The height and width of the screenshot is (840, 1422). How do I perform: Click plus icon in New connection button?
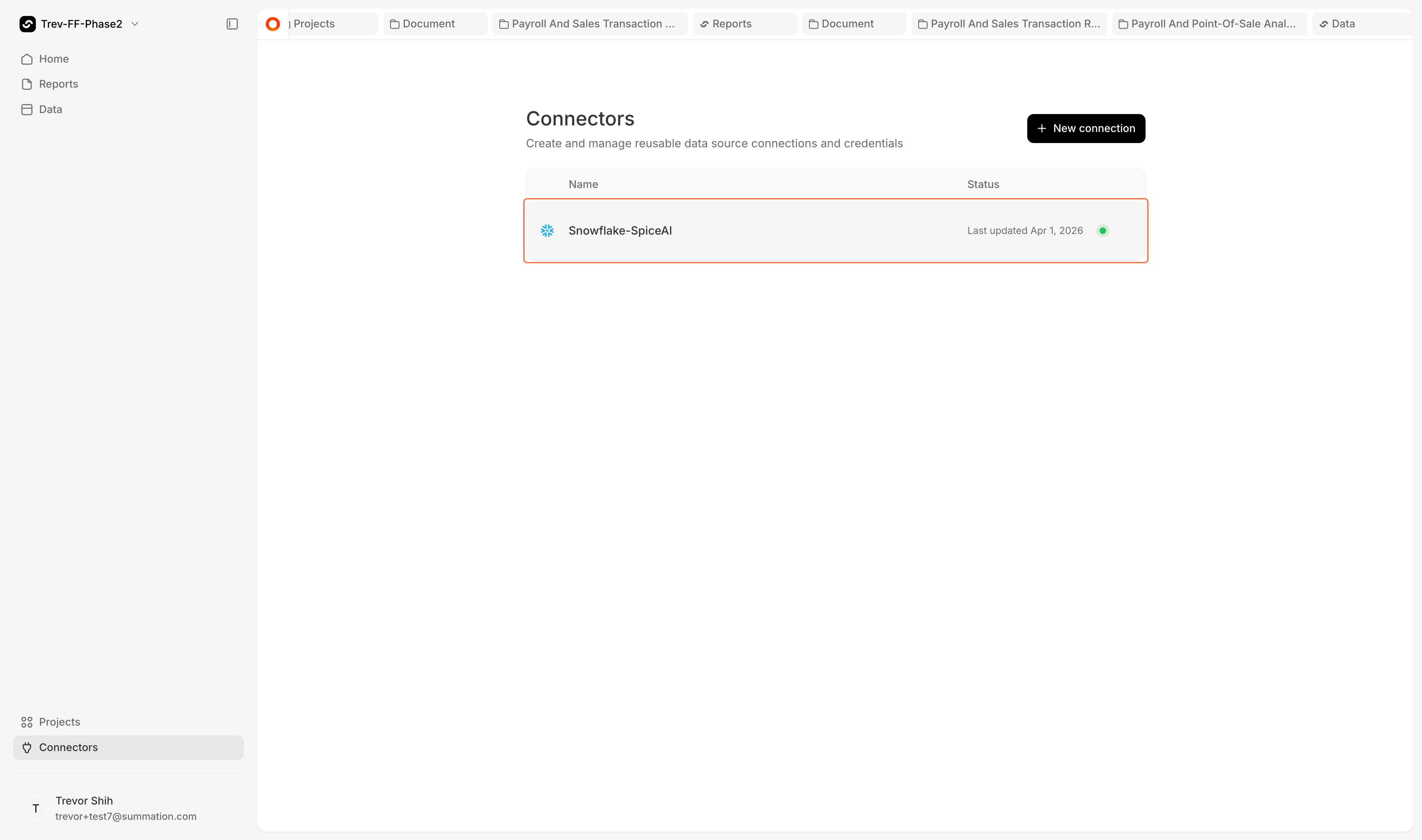1042,128
